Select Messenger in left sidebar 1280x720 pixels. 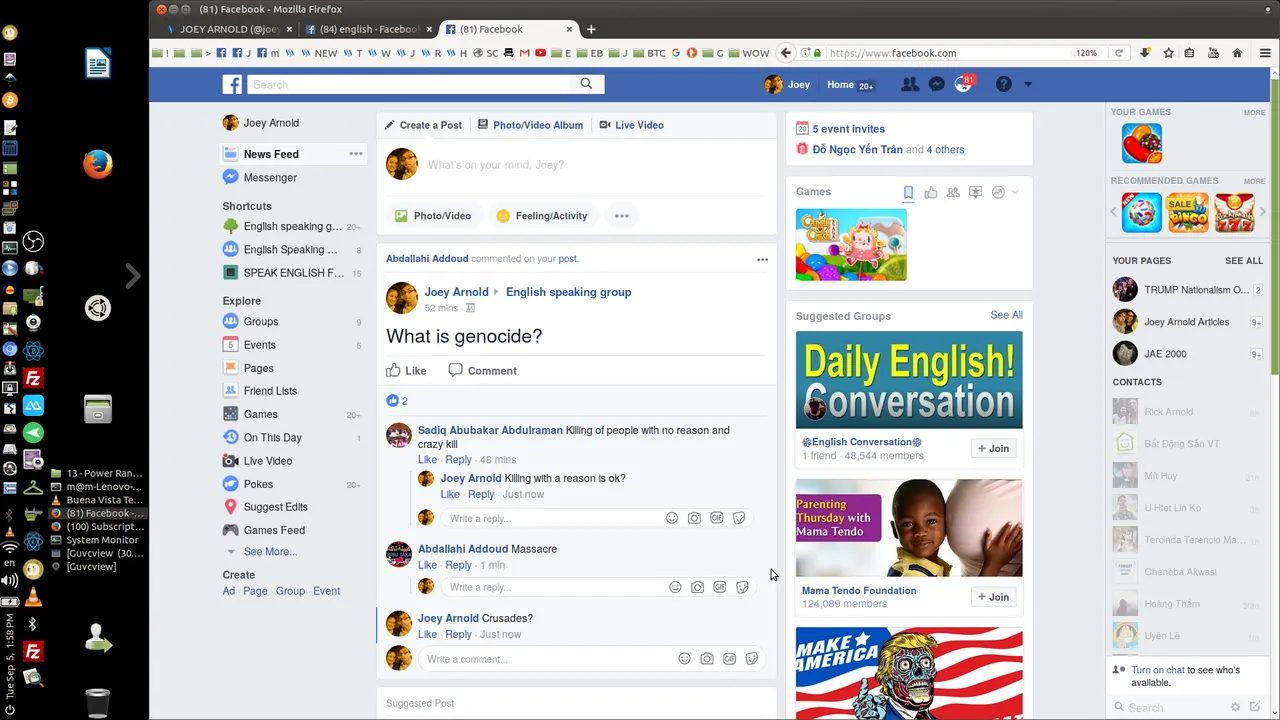[x=270, y=177]
